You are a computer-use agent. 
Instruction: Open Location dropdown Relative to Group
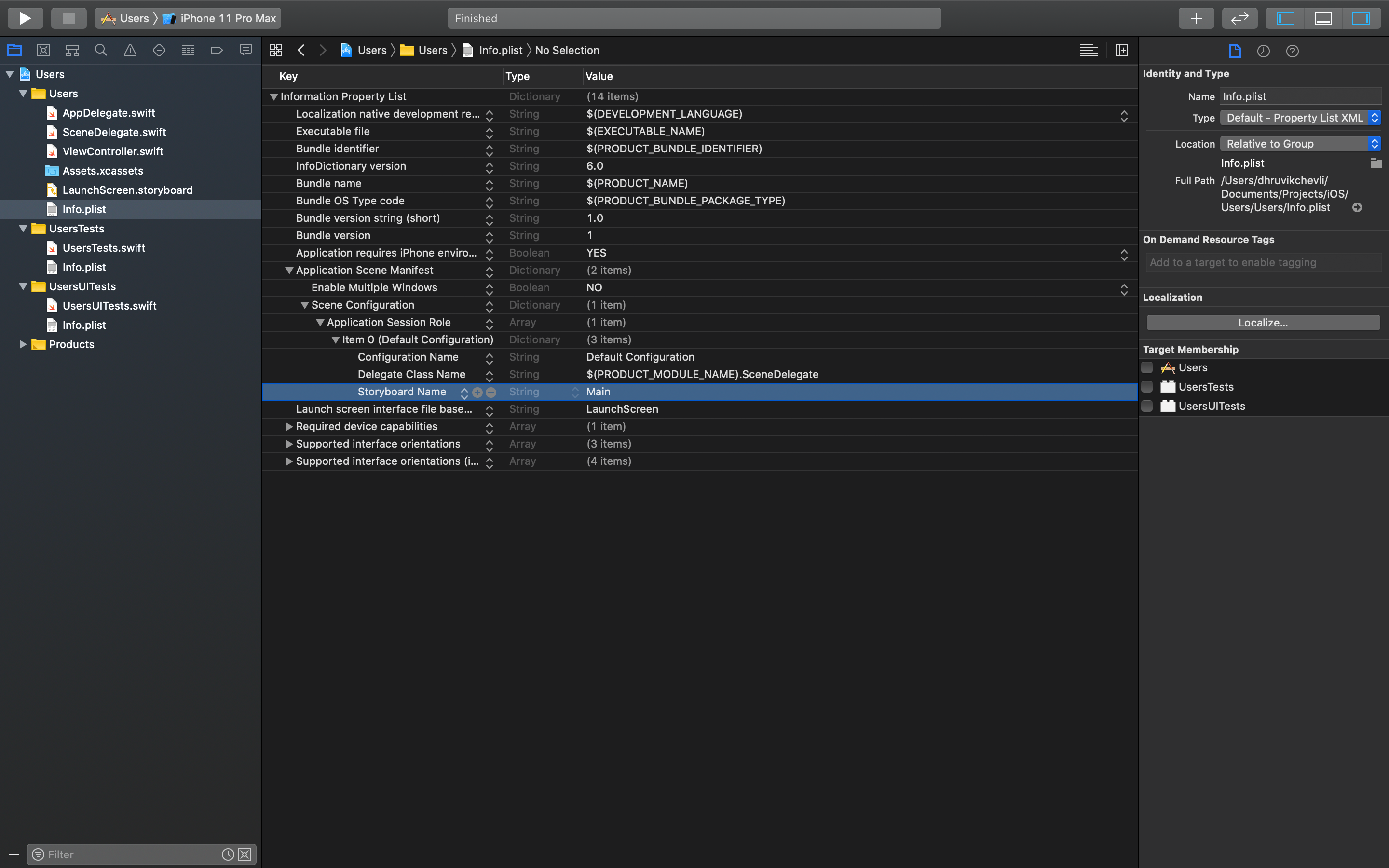[x=1300, y=144]
